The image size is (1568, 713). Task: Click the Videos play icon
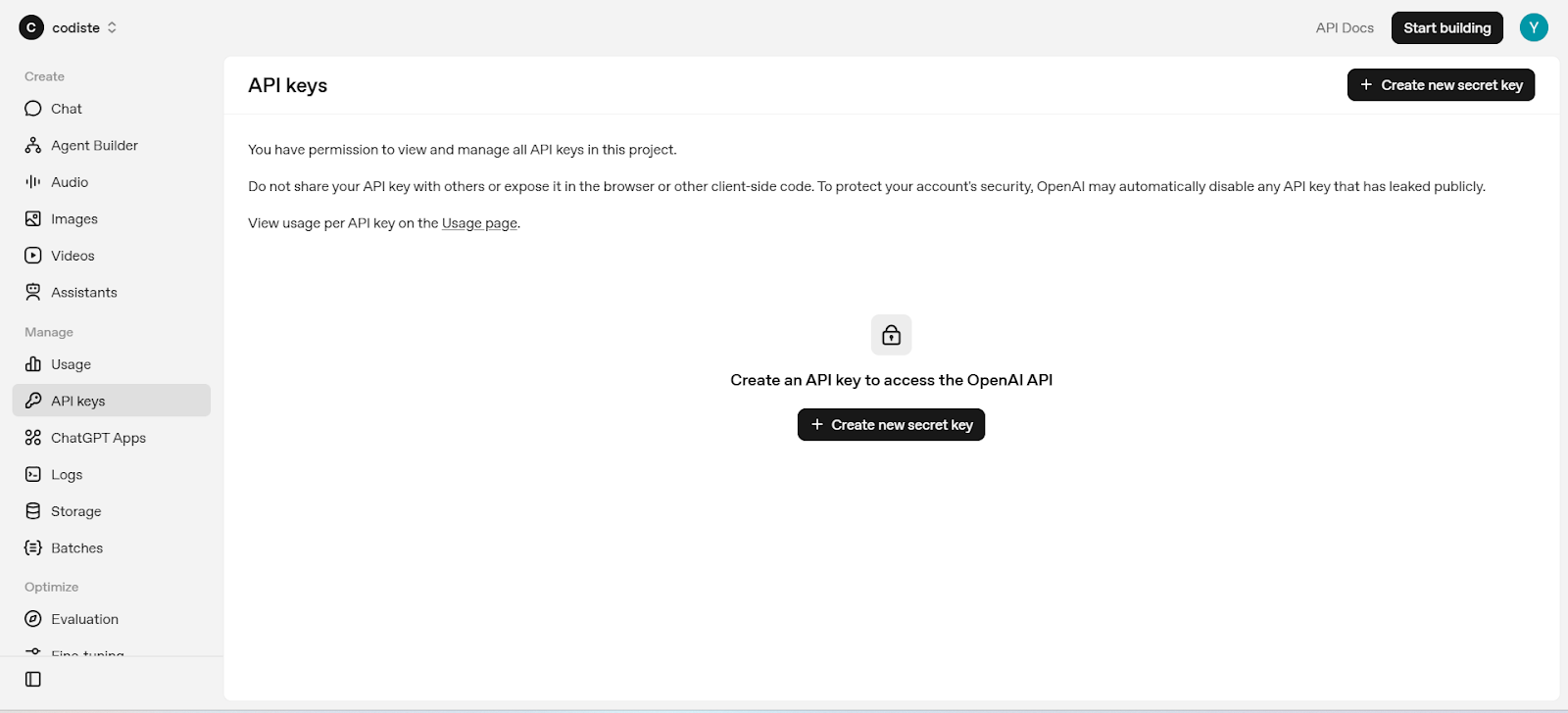[x=33, y=256]
